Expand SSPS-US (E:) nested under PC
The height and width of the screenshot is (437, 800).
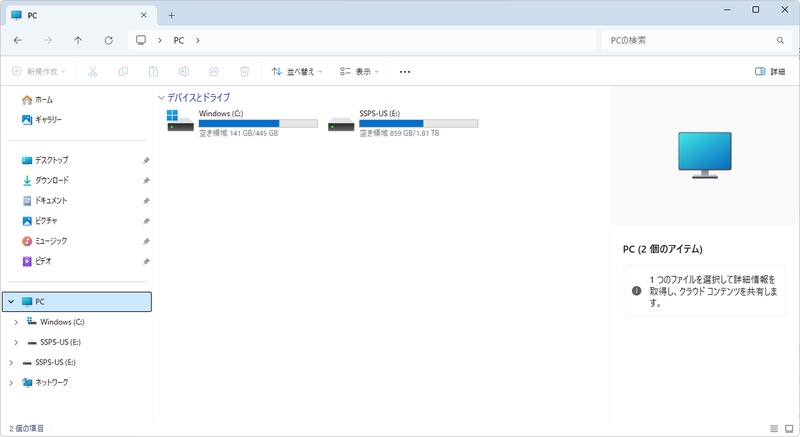(16, 342)
